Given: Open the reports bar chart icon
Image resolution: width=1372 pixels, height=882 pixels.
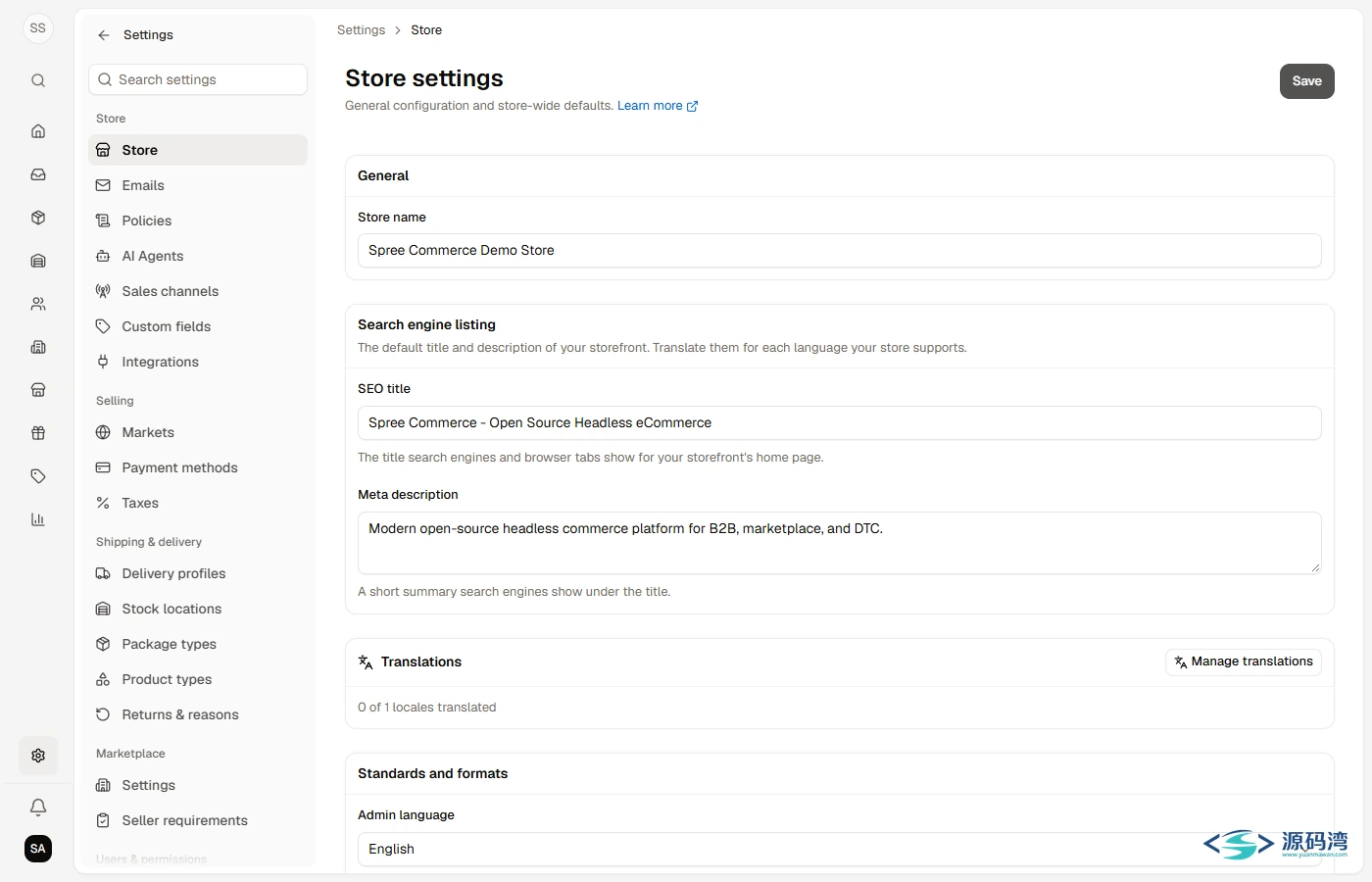Looking at the screenshot, I should tap(38, 519).
